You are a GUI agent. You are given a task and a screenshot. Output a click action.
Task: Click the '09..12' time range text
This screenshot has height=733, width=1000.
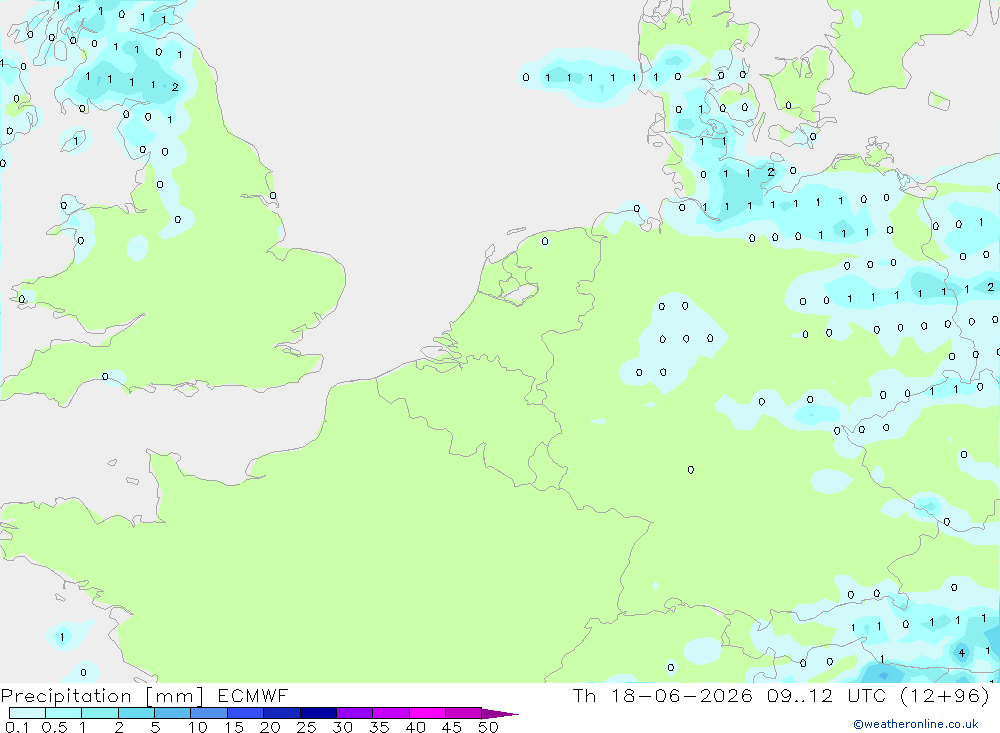tap(800, 695)
